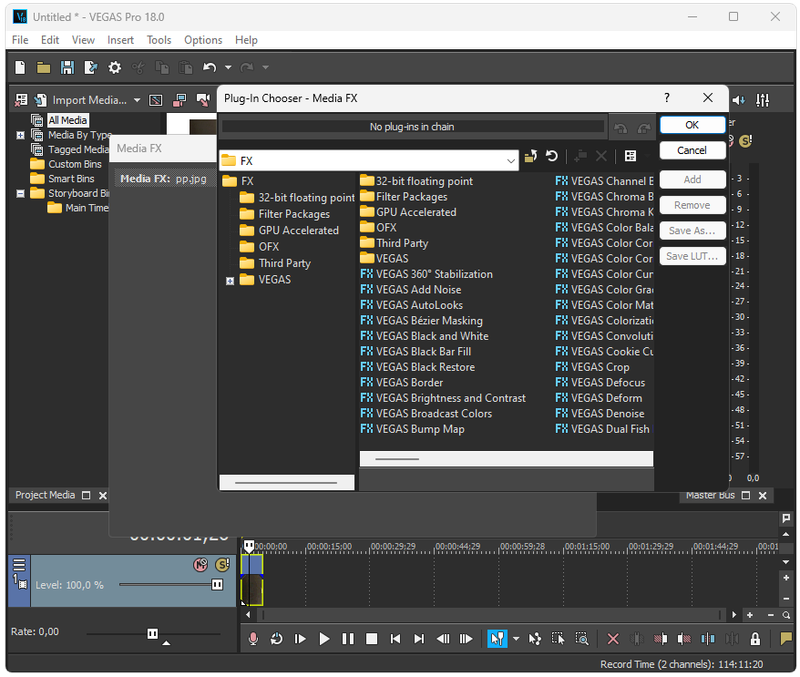The image size is (800, 677).
Task: Open the Tools menu
Action: (x=159, y=40)
